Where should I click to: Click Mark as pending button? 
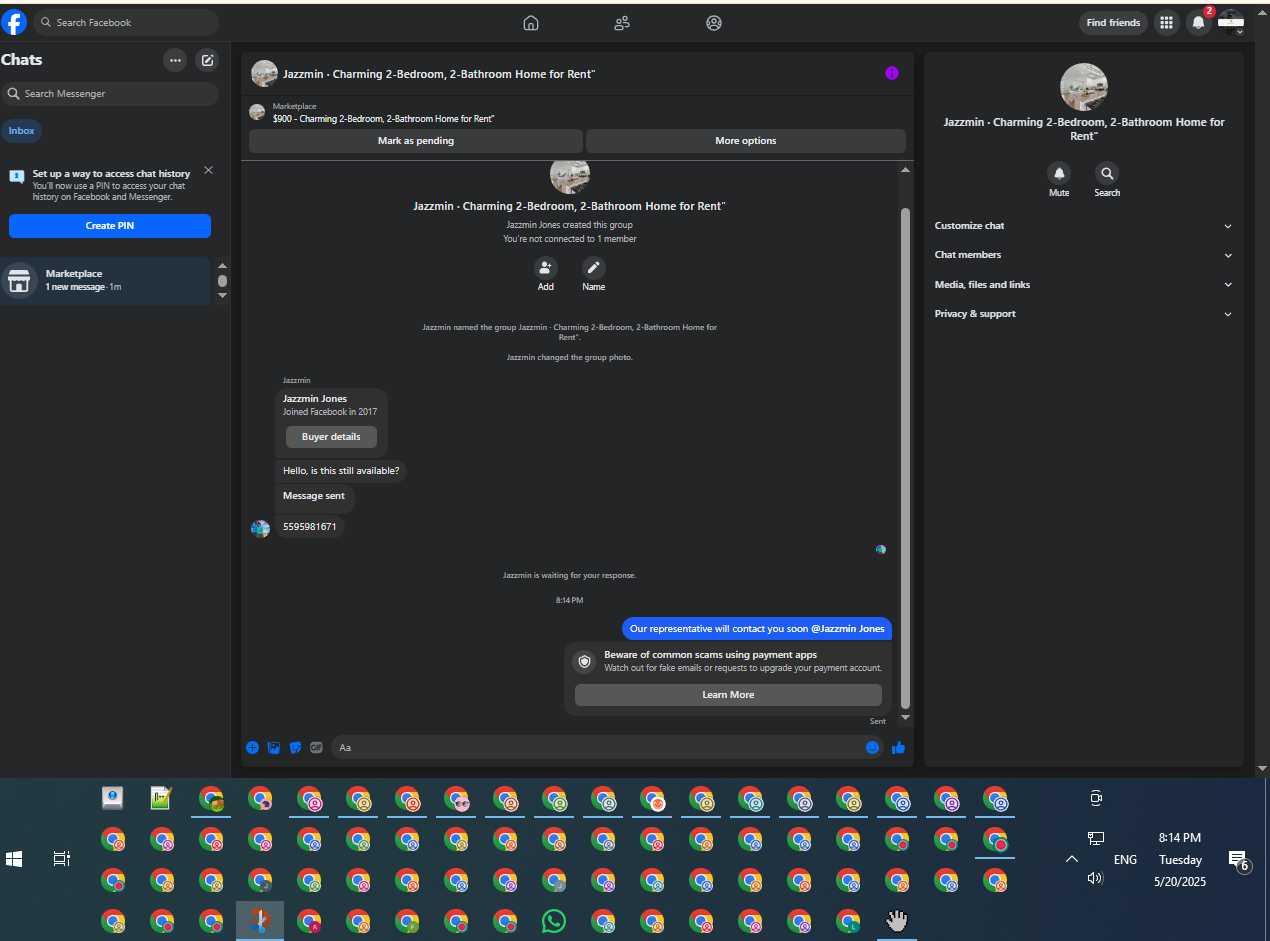click(x=416, y=141)
